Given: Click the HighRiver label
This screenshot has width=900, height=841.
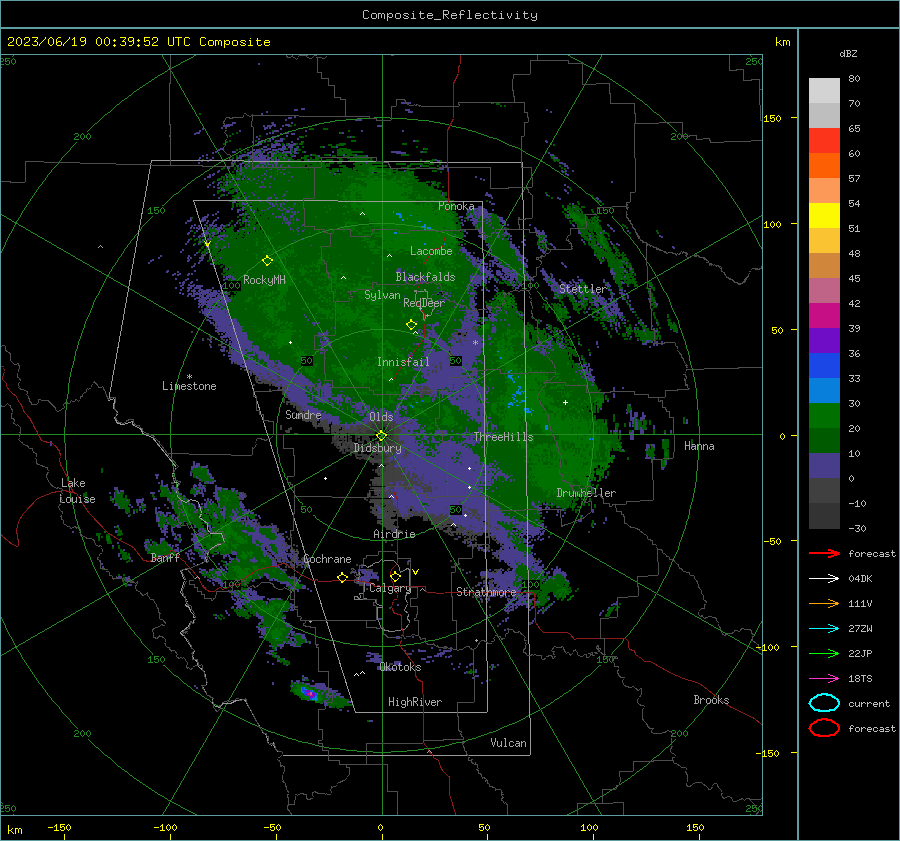Looking at the screenshot, I should point(414,702).
